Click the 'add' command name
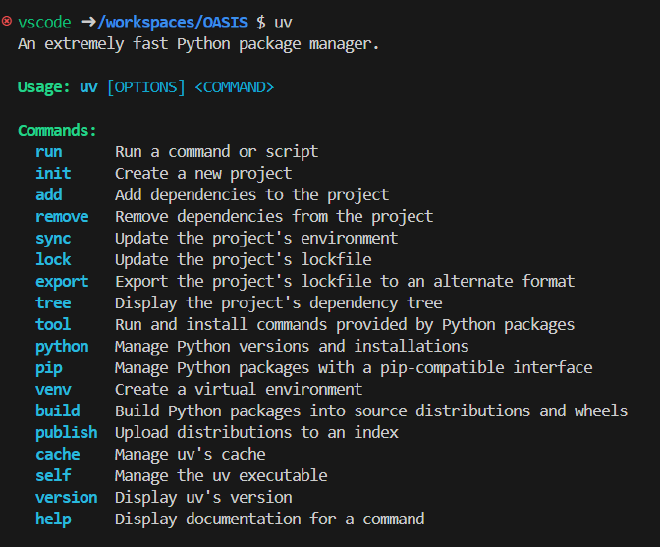The image size is (660, 547). click(49, 195)
